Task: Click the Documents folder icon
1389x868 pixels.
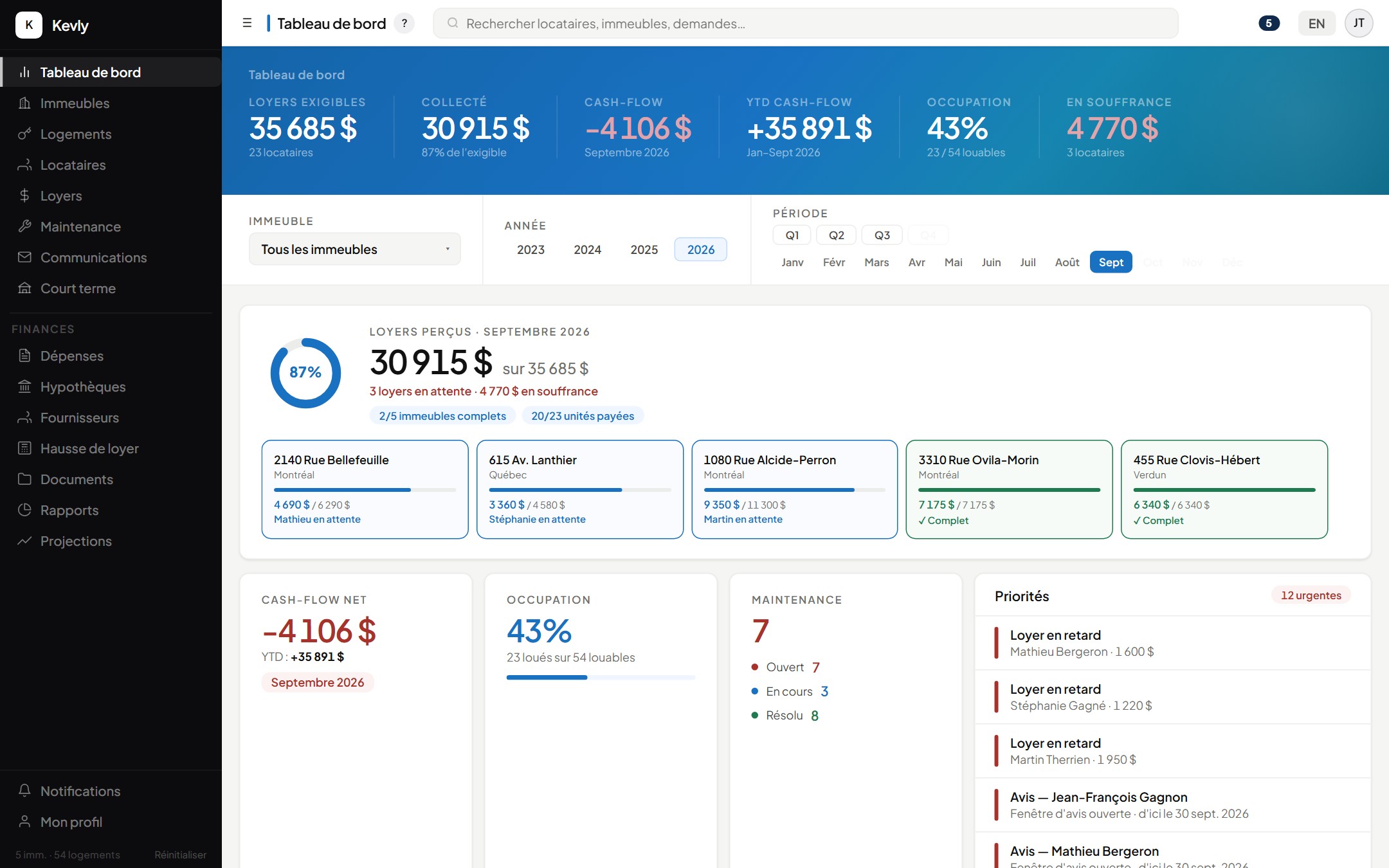Action: click(24, 479)
